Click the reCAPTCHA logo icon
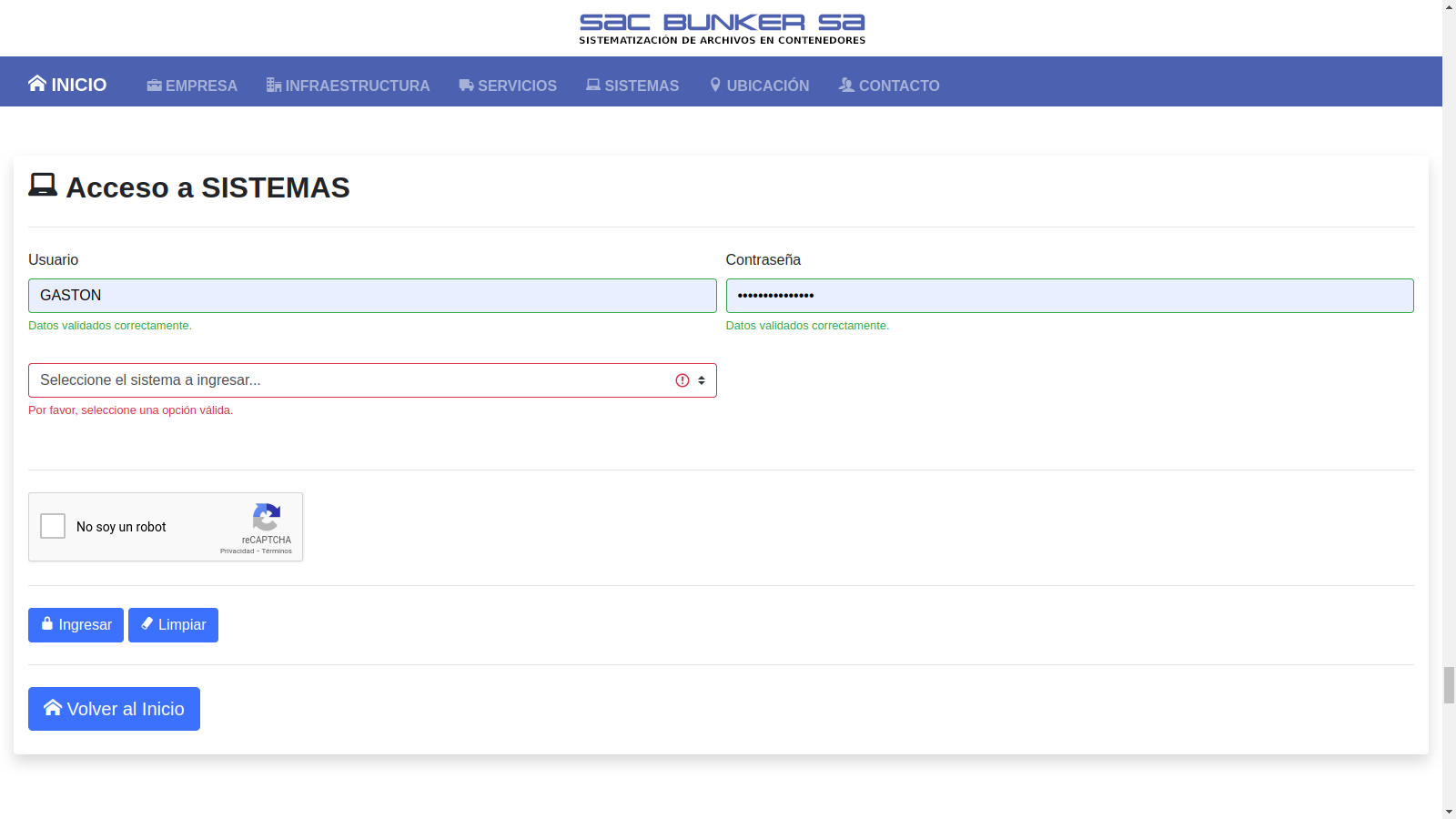Screen dimensions: 1456x819 267,517
